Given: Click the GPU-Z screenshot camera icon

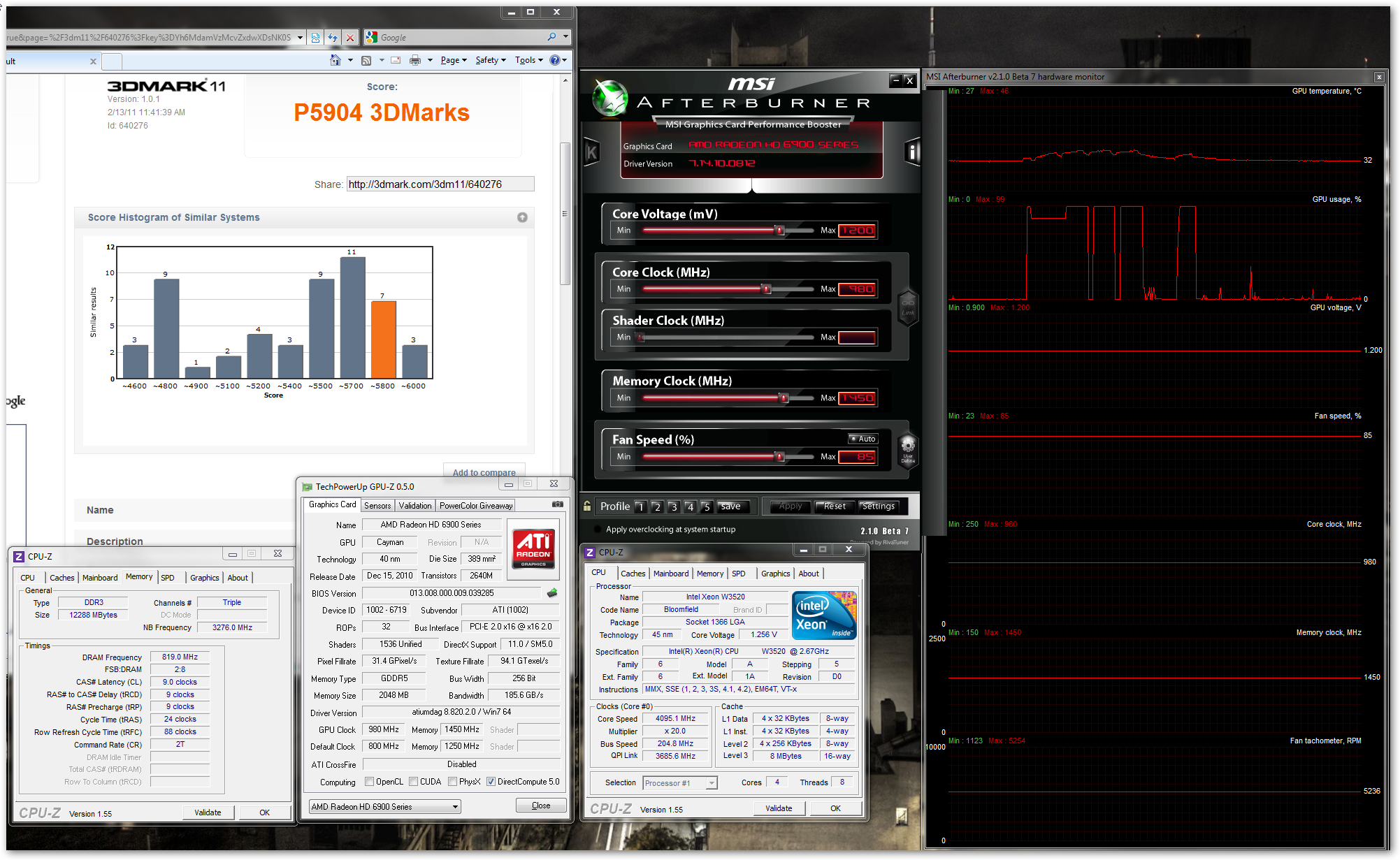Looking at the screenshot, I should pyautogui.click(x=557, y=504).
